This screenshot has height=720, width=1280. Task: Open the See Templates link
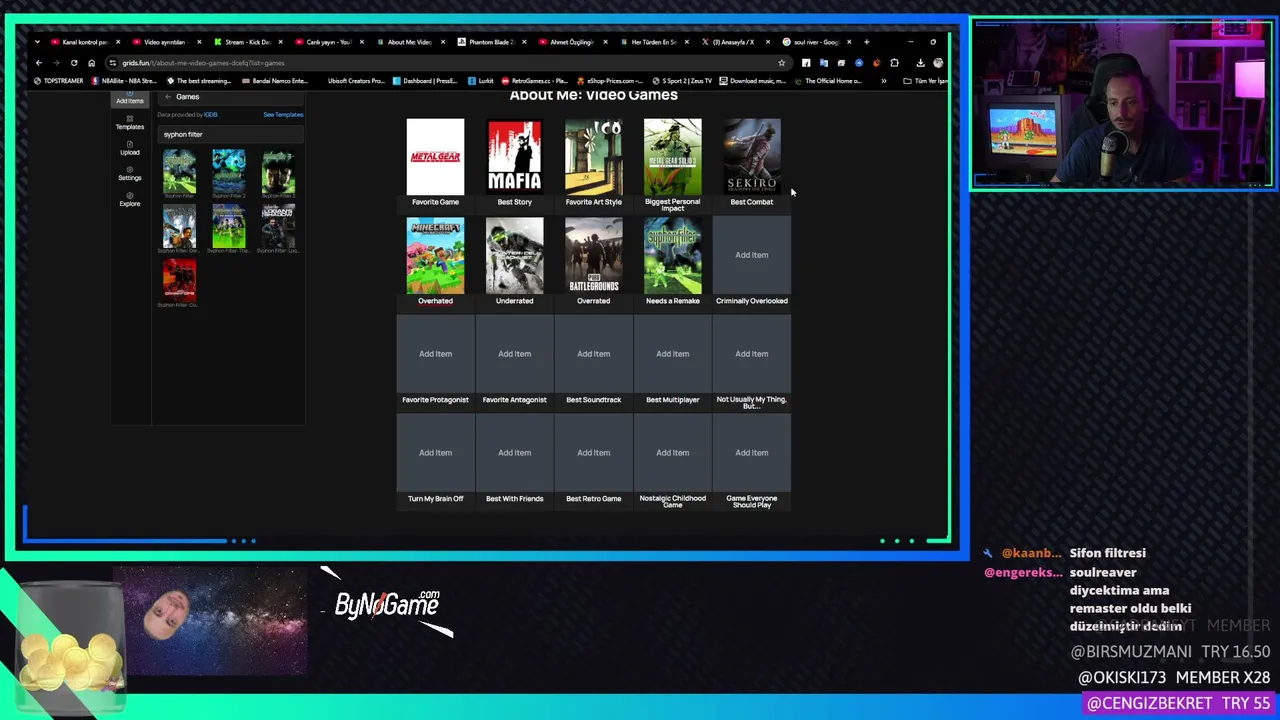283,115
